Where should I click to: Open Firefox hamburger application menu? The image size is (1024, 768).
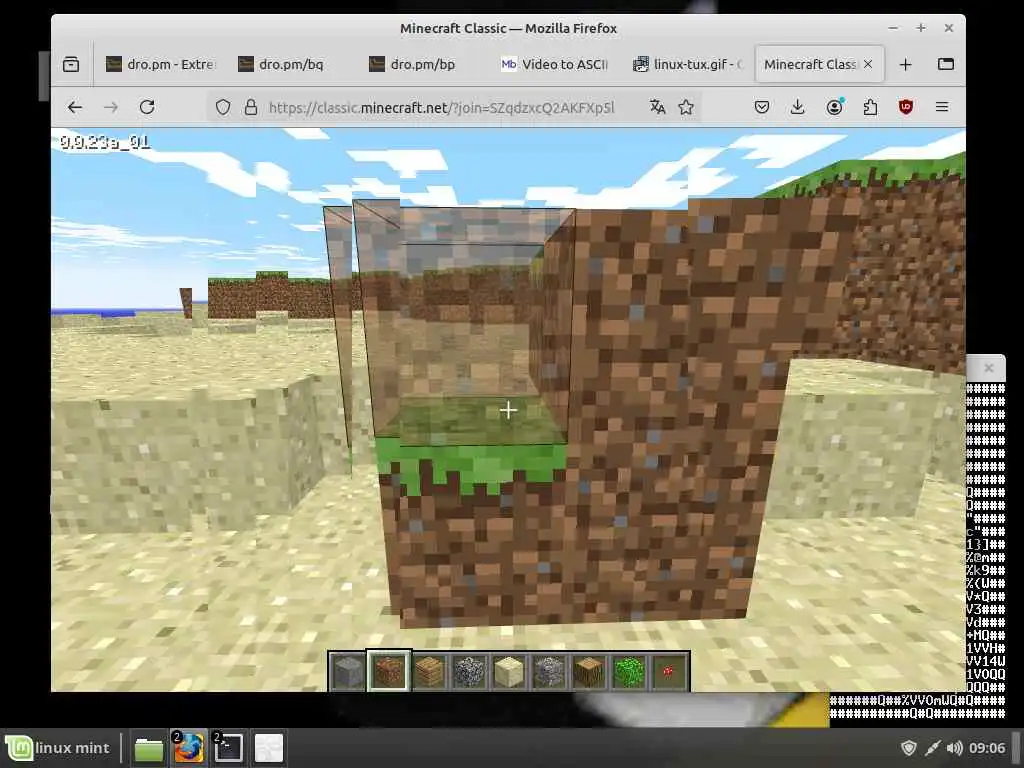tap(942, 107)
